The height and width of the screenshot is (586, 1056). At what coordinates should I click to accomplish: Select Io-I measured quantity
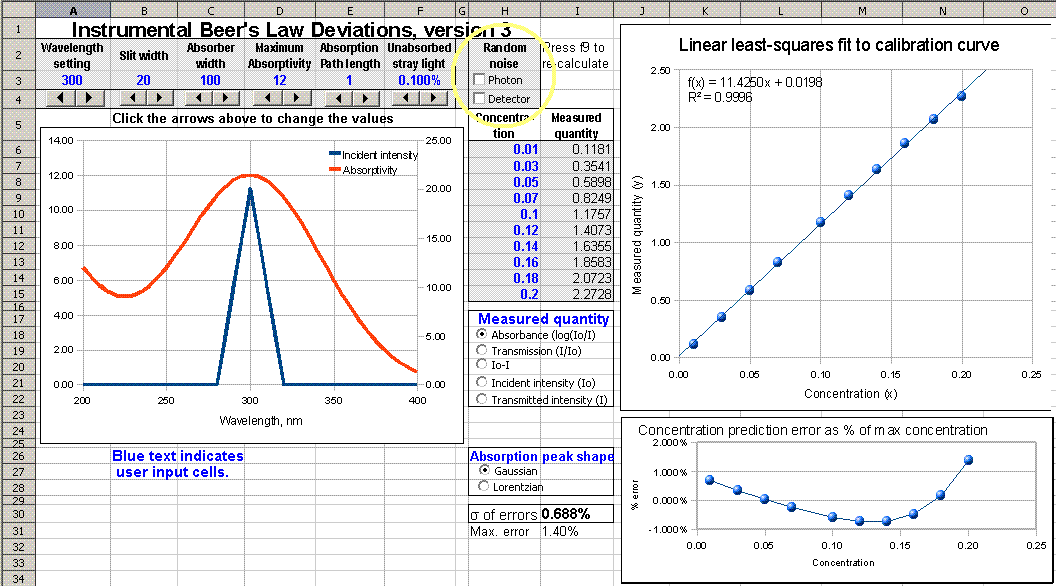tap(480, 363)
